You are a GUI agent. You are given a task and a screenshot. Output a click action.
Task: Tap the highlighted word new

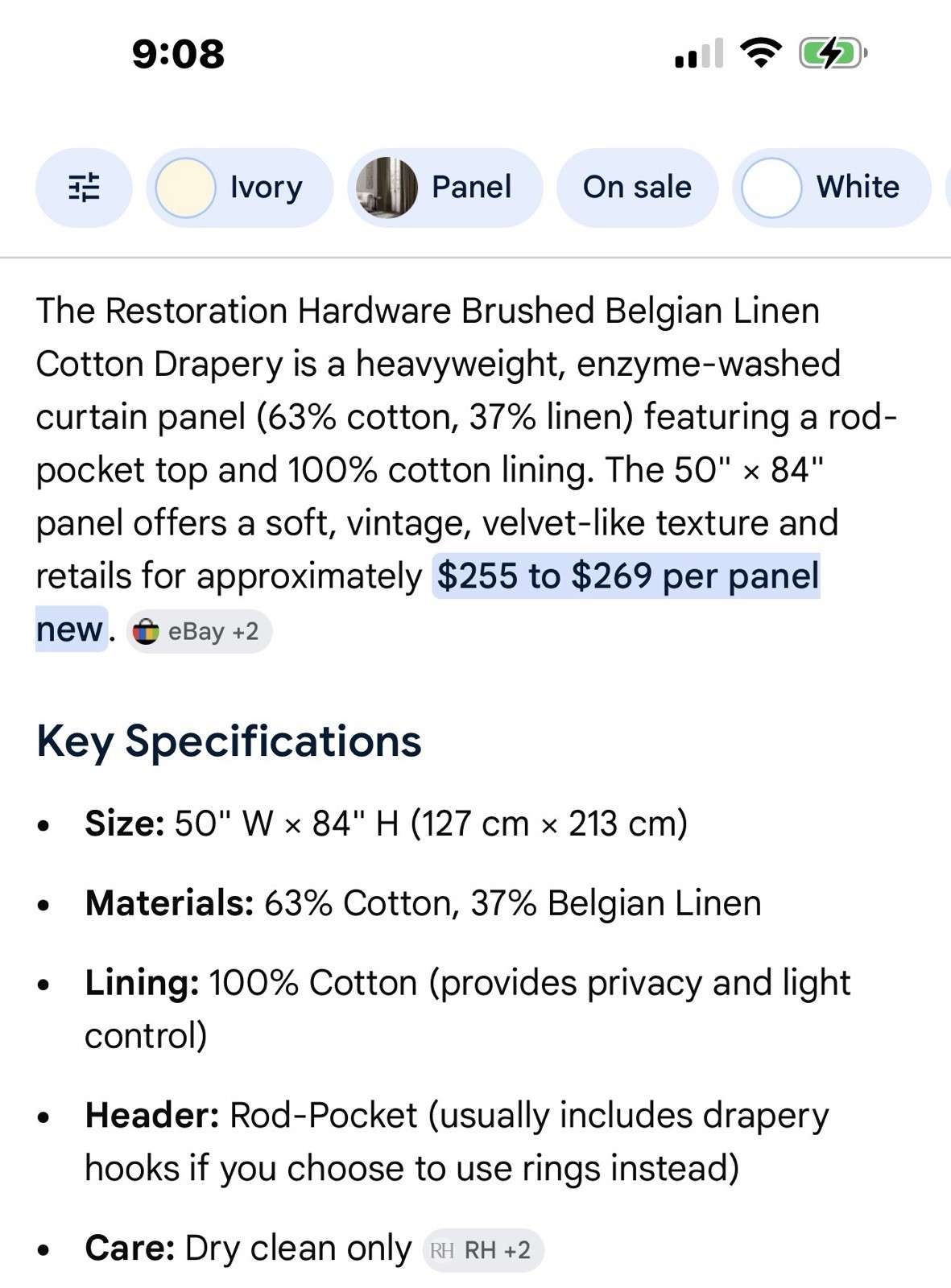[x=70, y=630]
